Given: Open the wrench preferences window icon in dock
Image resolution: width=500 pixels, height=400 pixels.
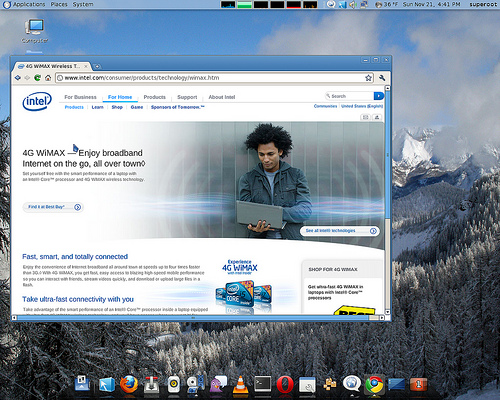Looking at the screenshot, I should 307,385.
